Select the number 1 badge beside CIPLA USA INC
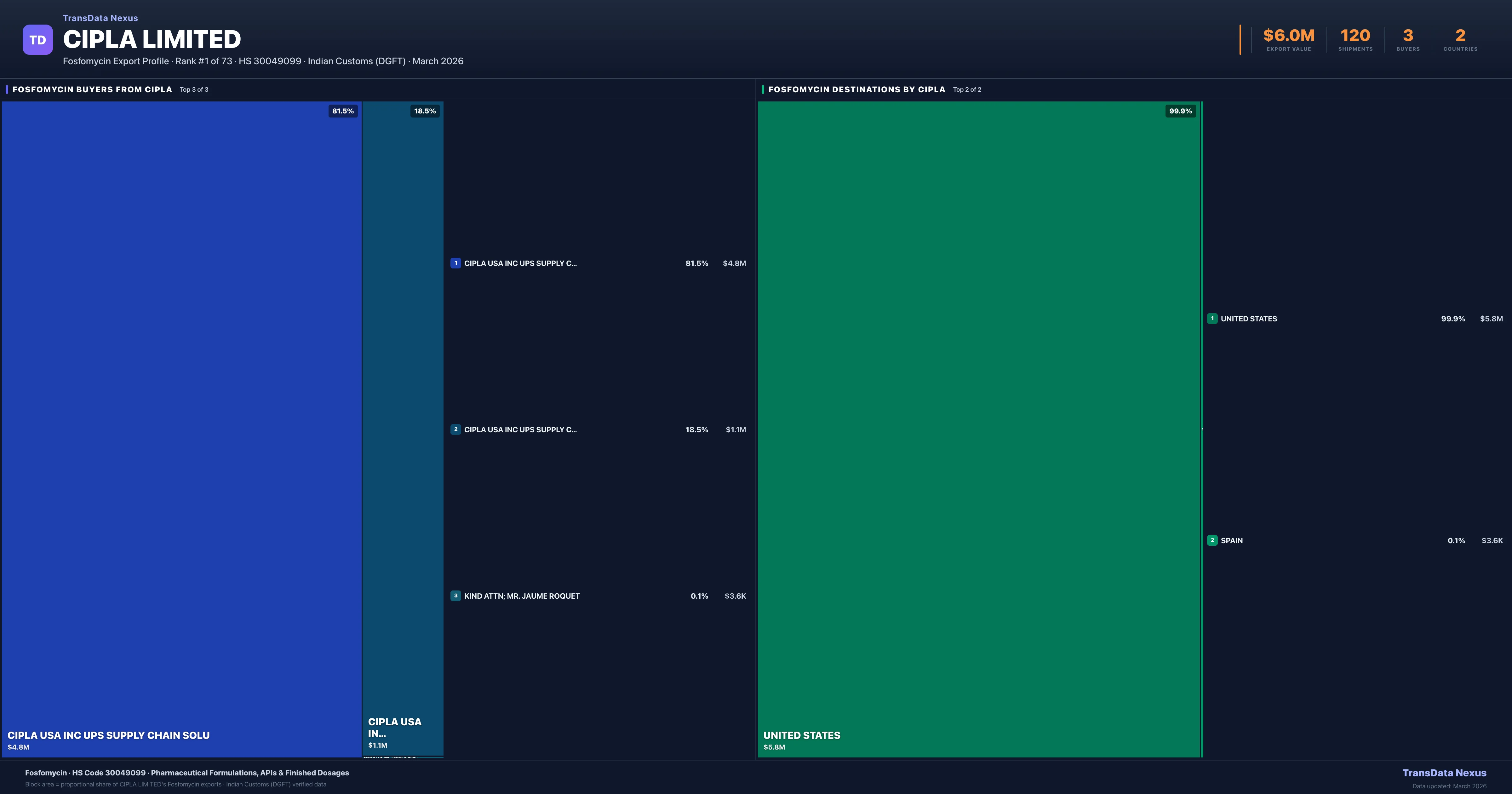The width and height of the screenshot is (1512, 794). [456, 263]
